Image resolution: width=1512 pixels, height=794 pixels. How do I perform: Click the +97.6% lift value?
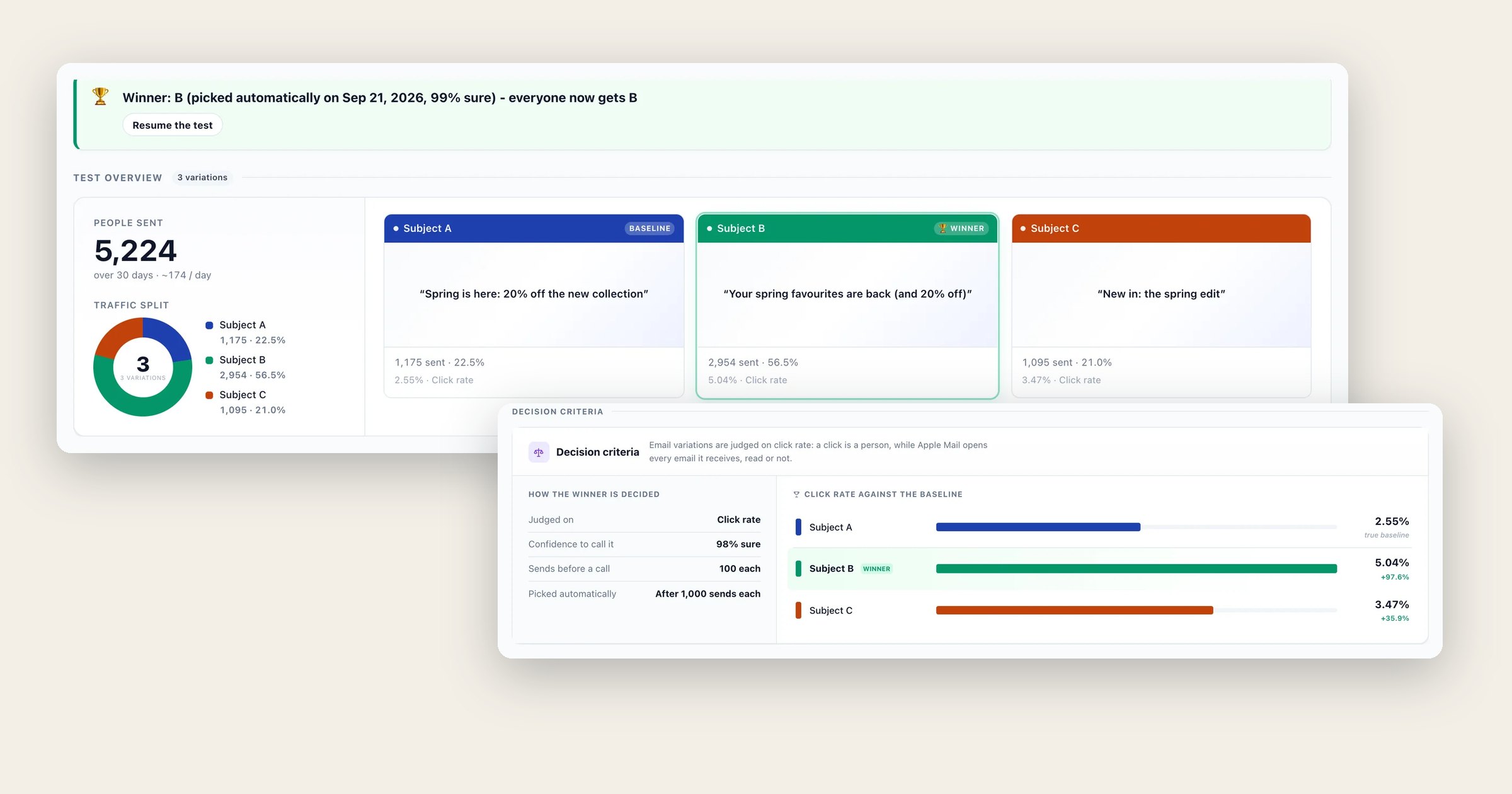[x=1395, y=577]
